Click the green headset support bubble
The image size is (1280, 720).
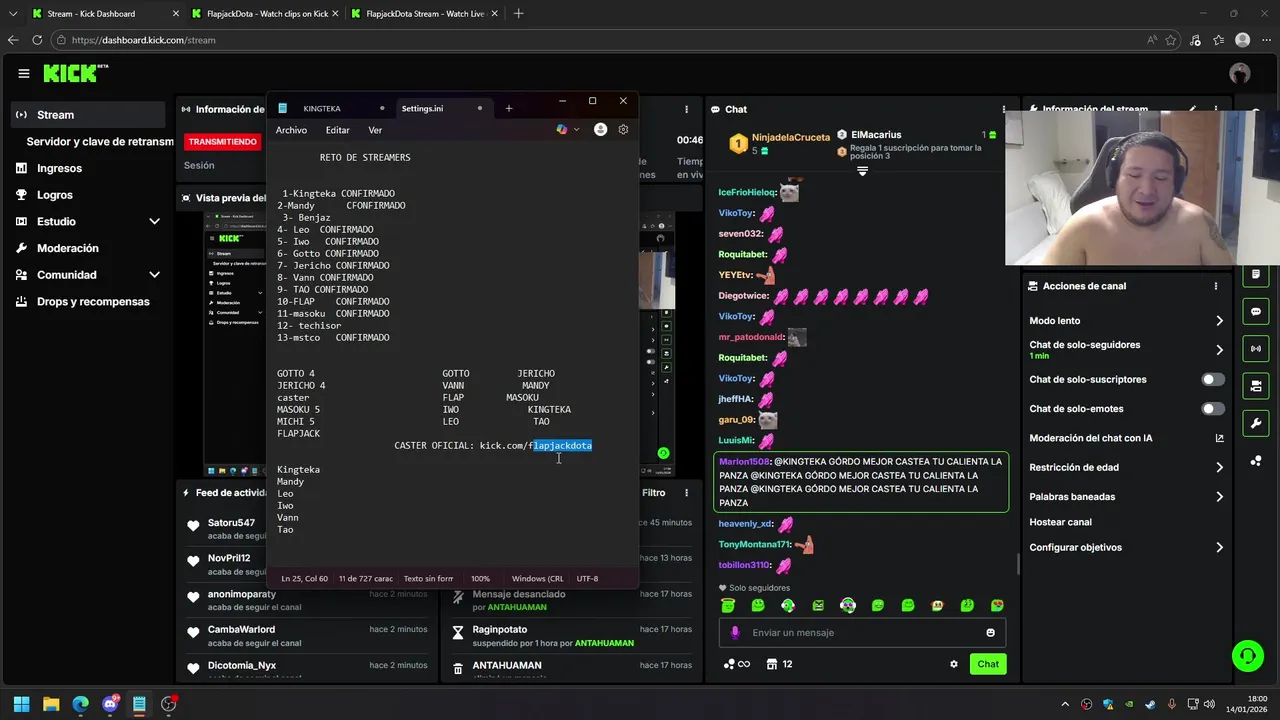pyautogui.click(x=1247, y=656)
